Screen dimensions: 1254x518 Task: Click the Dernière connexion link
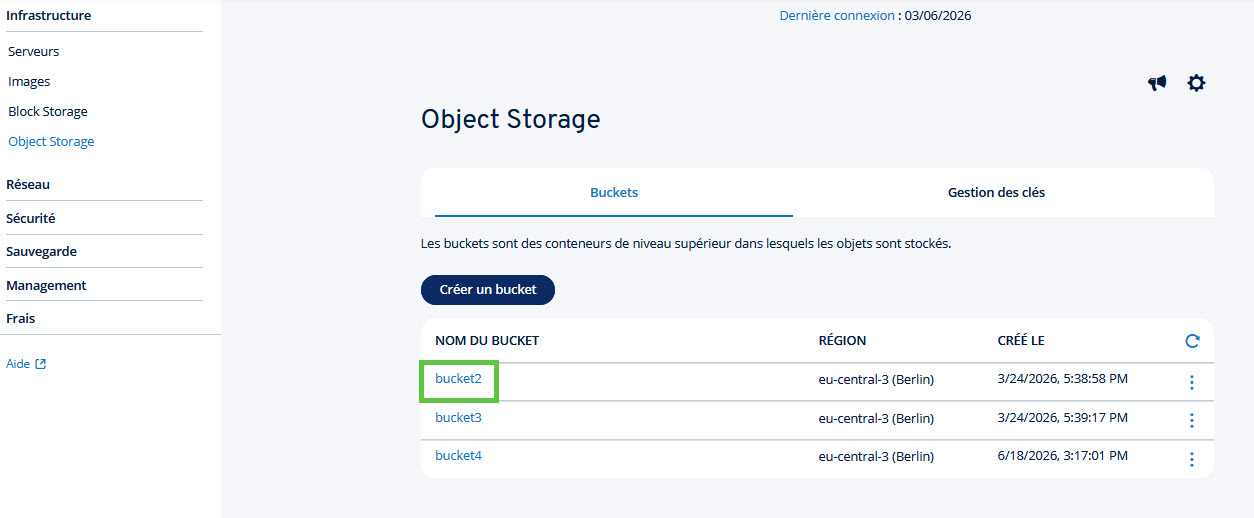(x=837, y=15)
